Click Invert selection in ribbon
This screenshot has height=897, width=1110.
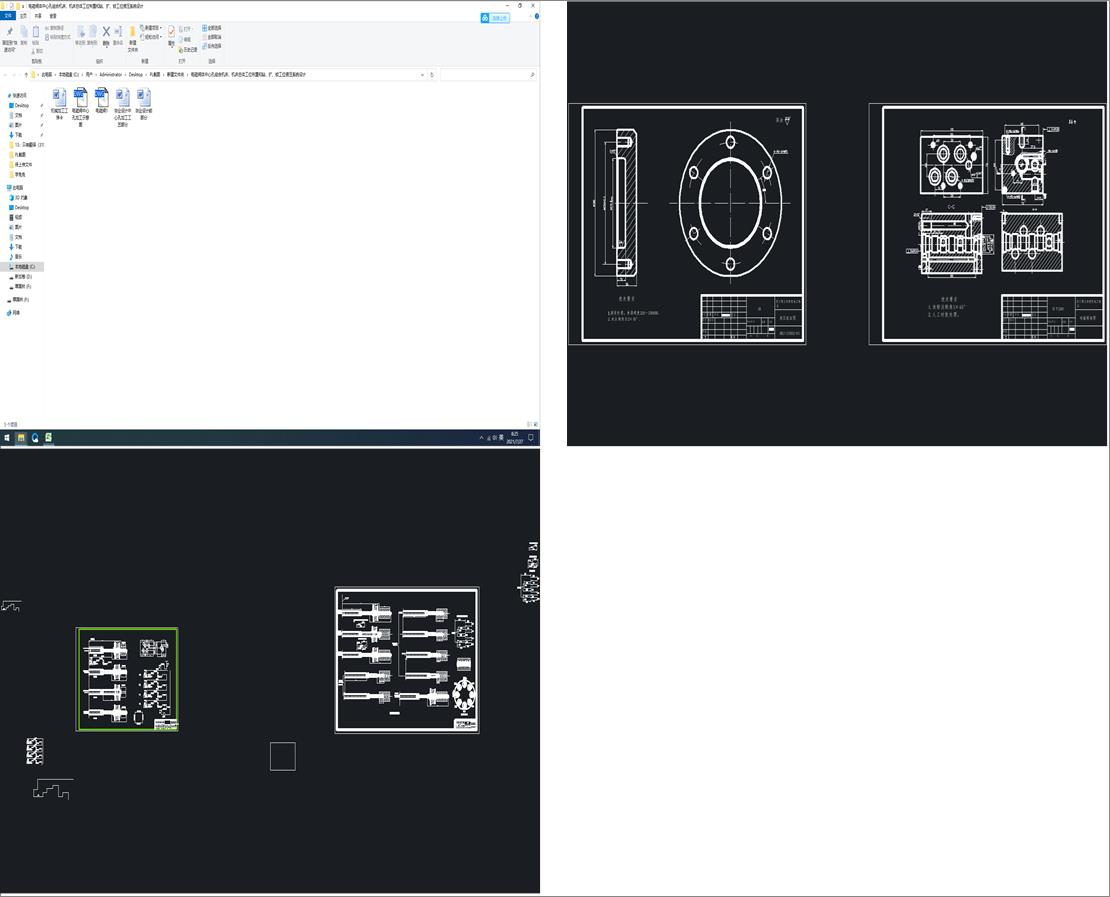[212, 46]
